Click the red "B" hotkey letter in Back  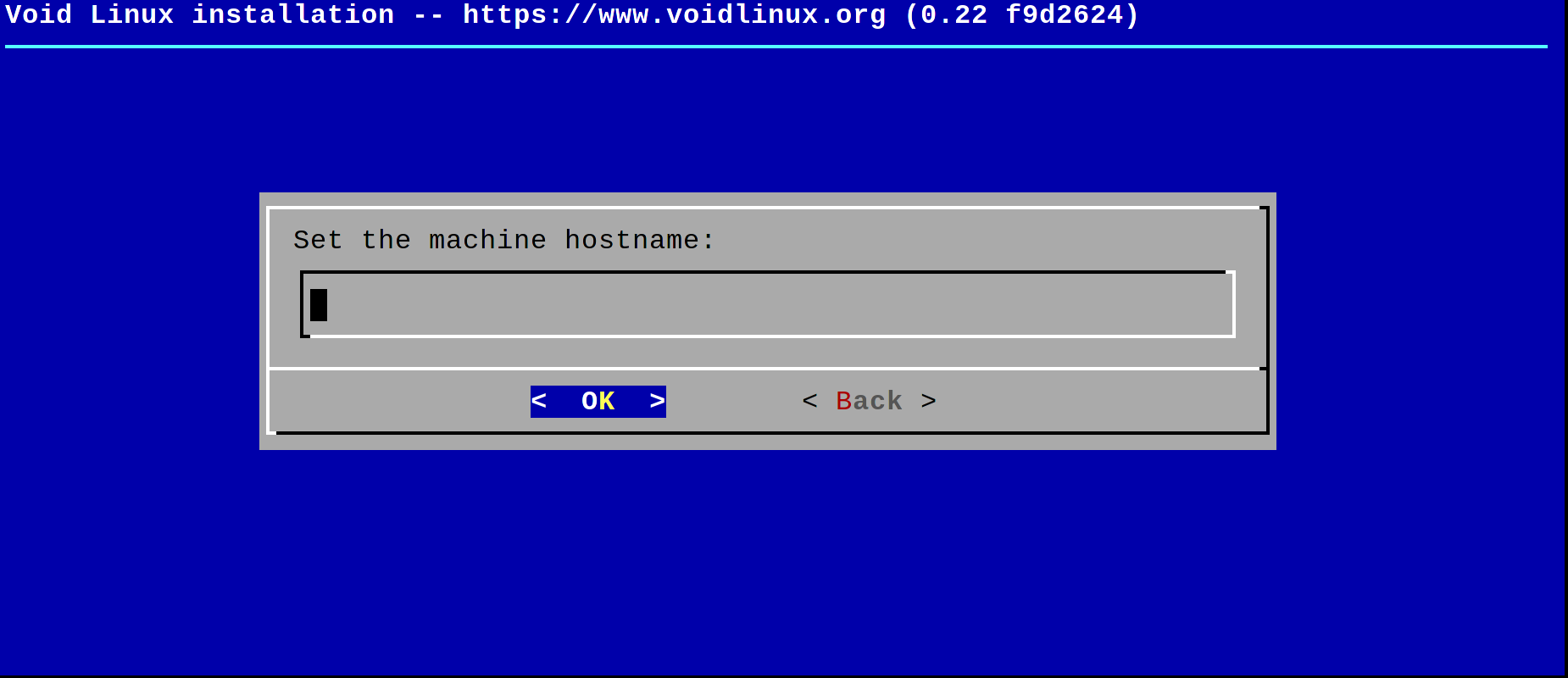coord(844,401)
